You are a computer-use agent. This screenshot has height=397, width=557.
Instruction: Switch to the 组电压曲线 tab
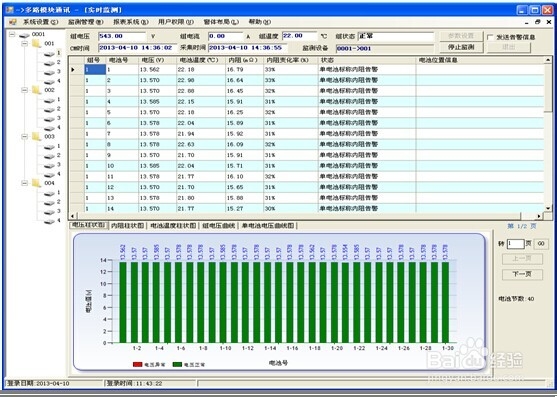click(218, 226)
